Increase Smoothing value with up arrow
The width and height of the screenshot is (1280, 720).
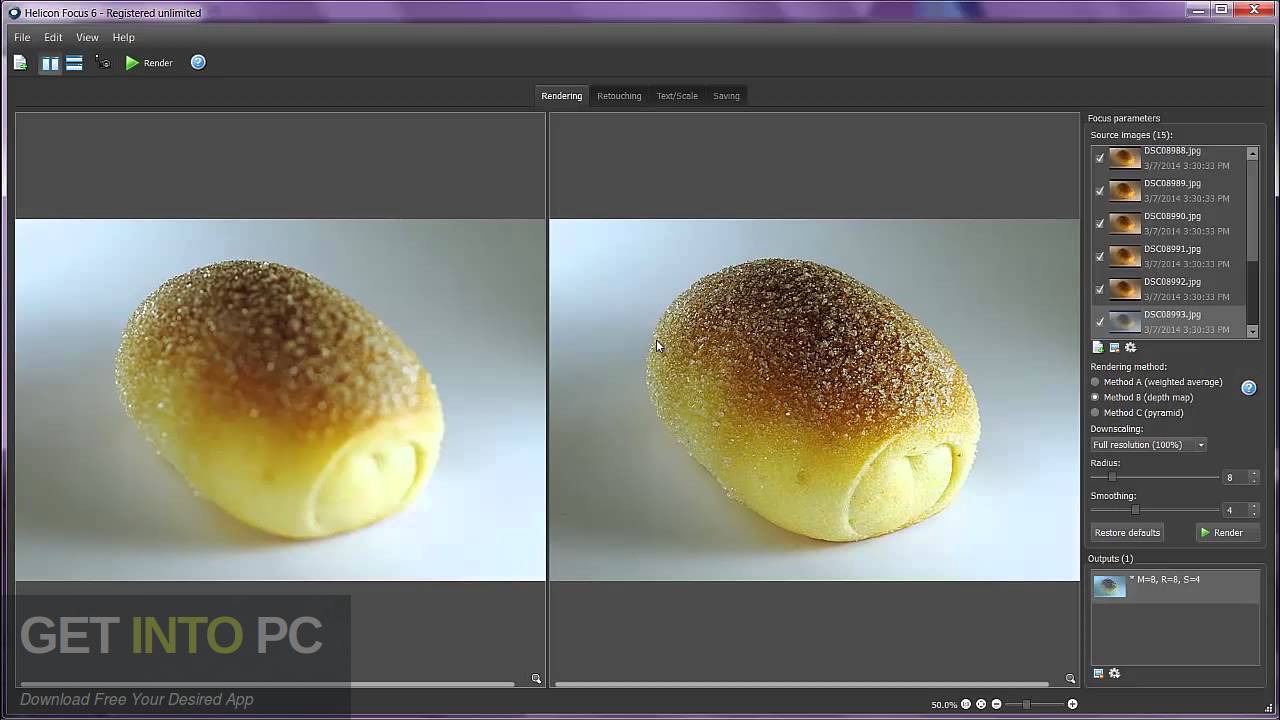click(1253, 506)
